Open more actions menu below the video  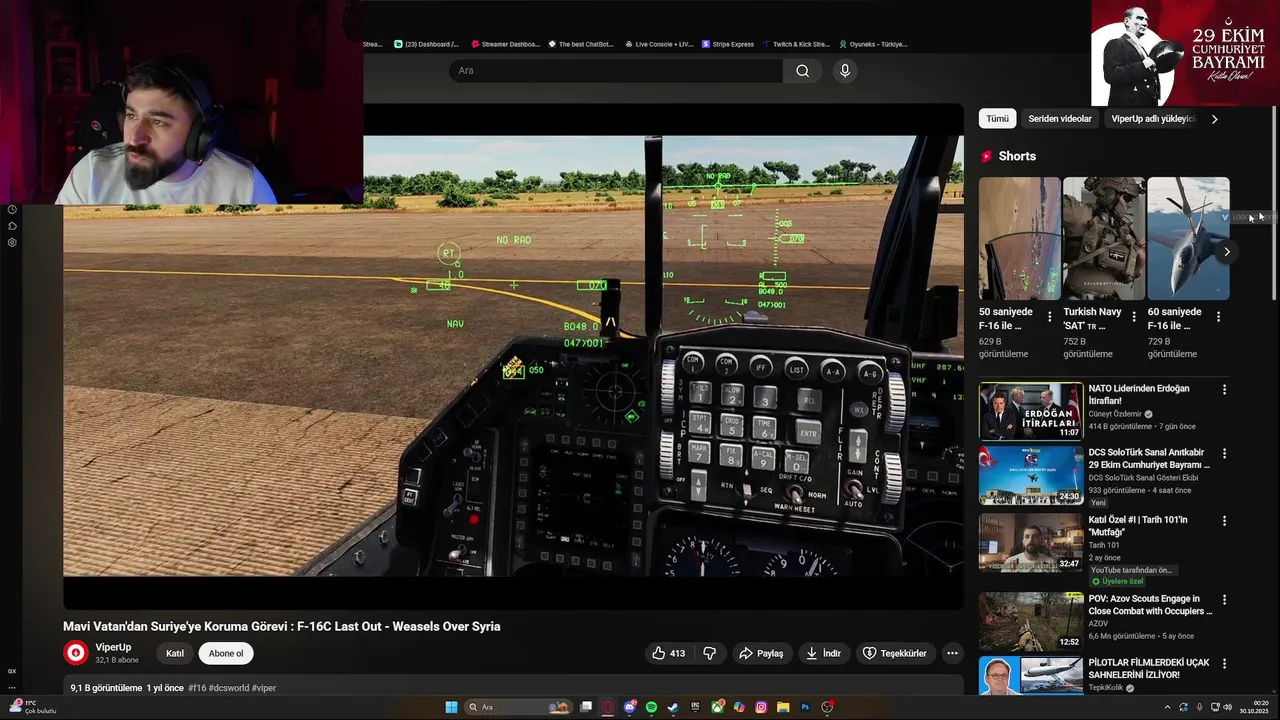952,653
